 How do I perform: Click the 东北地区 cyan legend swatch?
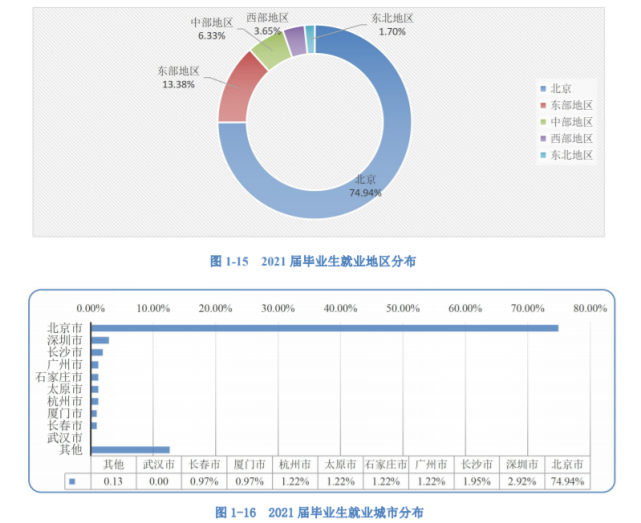543,155
